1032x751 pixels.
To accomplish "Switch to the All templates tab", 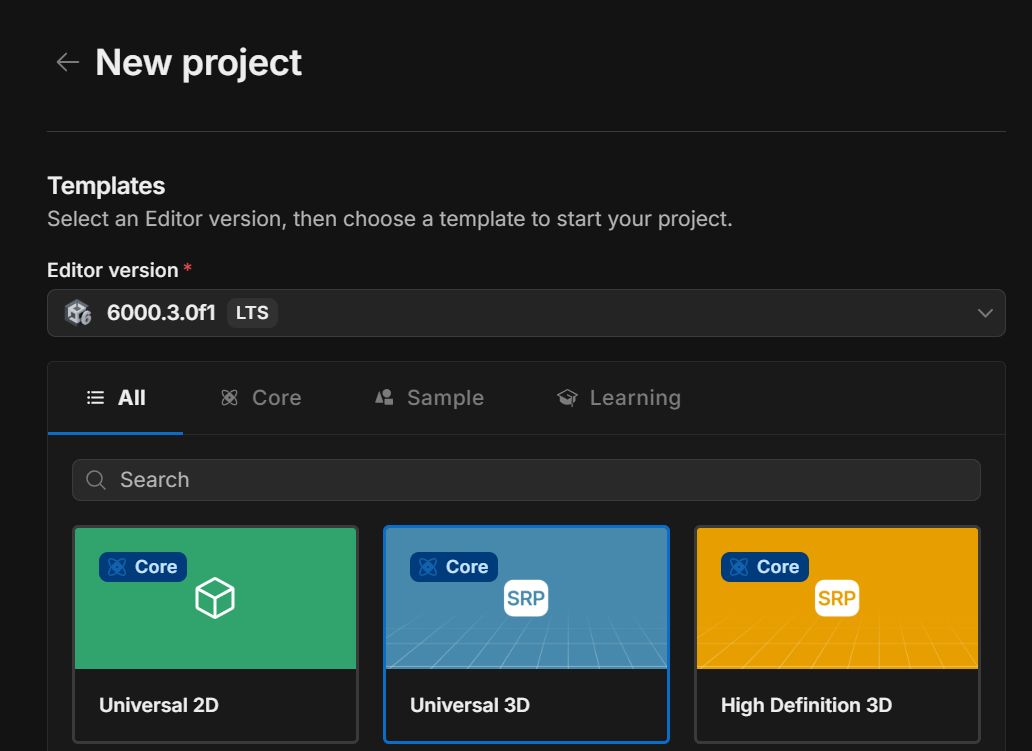I will pos(116,398).
